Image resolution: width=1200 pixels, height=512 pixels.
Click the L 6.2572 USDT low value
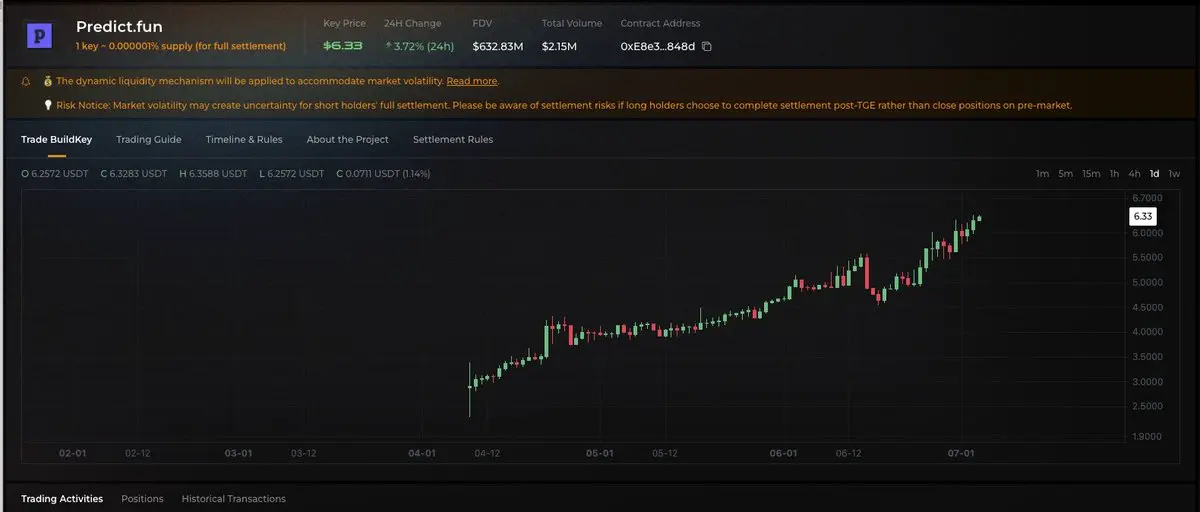tap(291, 174)
